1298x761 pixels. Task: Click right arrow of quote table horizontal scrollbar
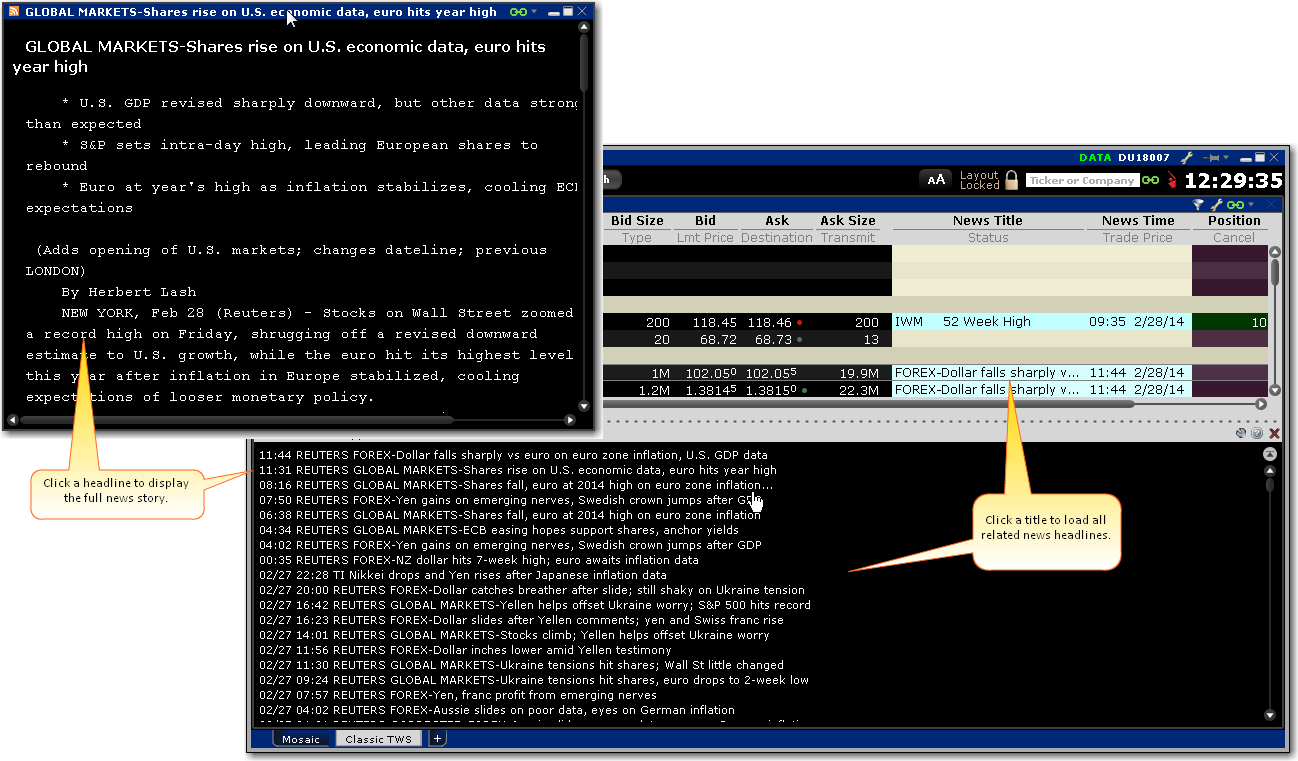coord(1261,404)
